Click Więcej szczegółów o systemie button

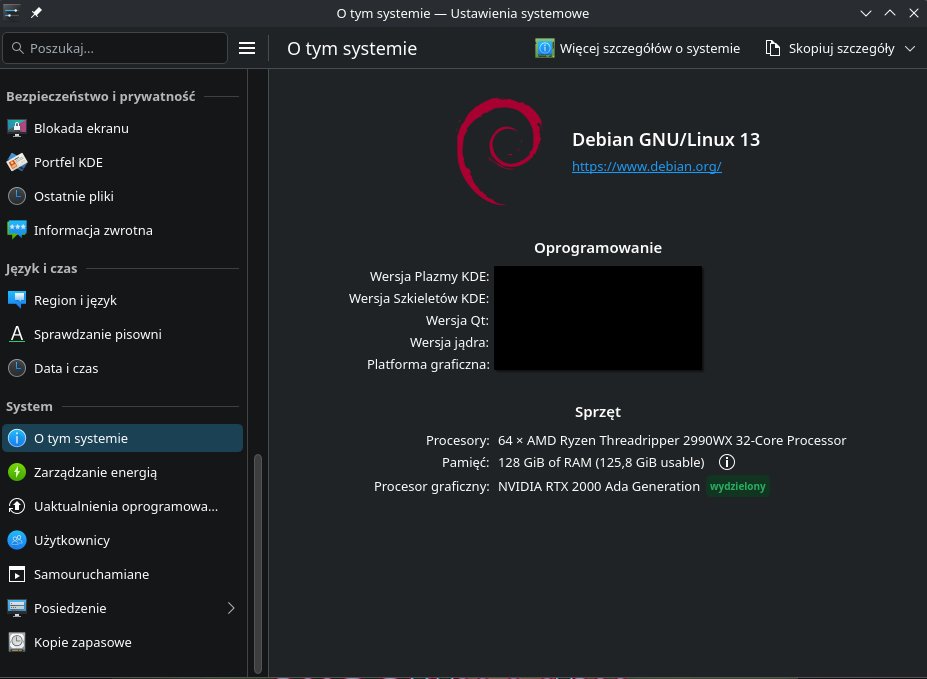637,48
